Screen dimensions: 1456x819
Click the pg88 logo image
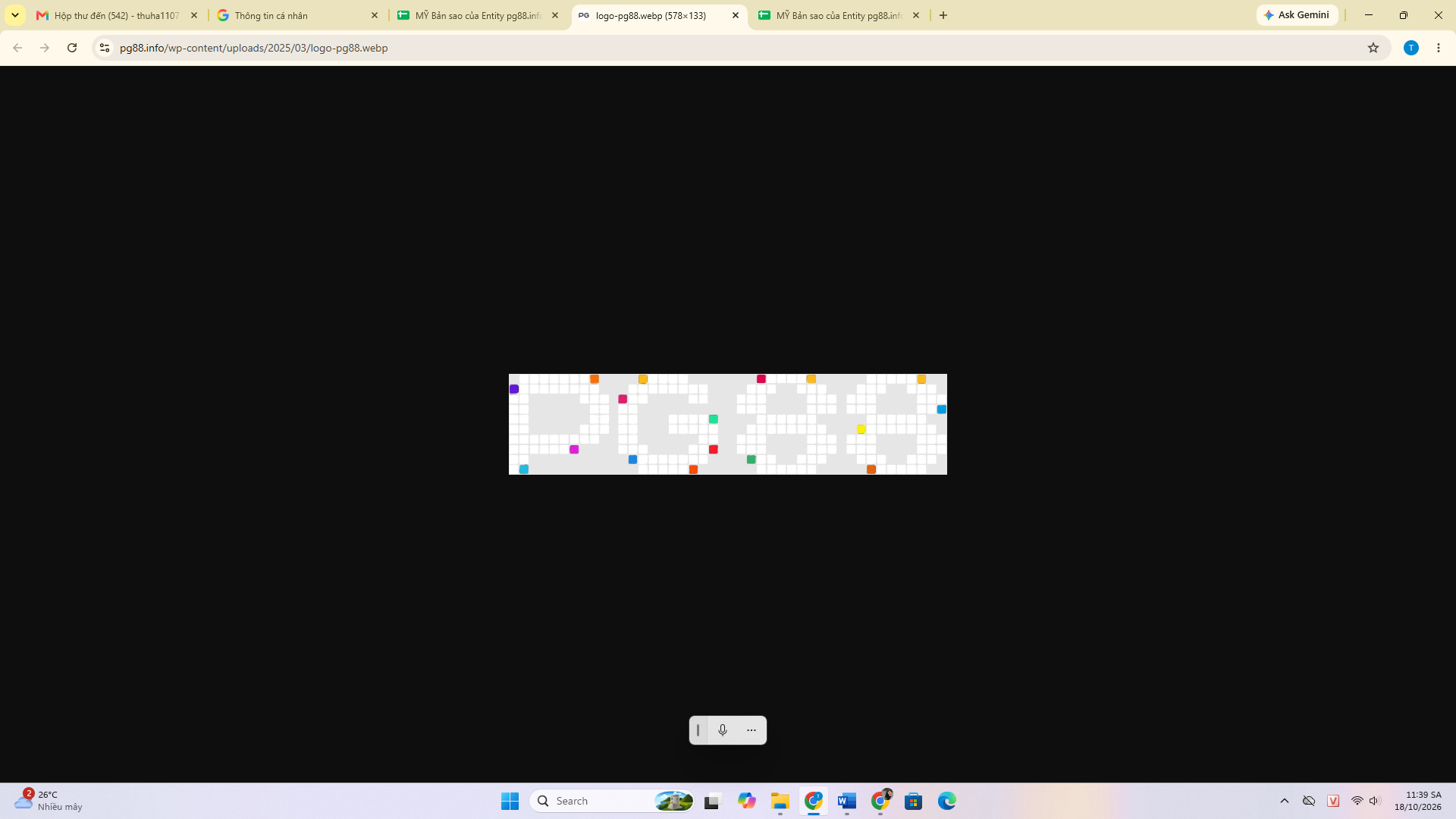727,424
